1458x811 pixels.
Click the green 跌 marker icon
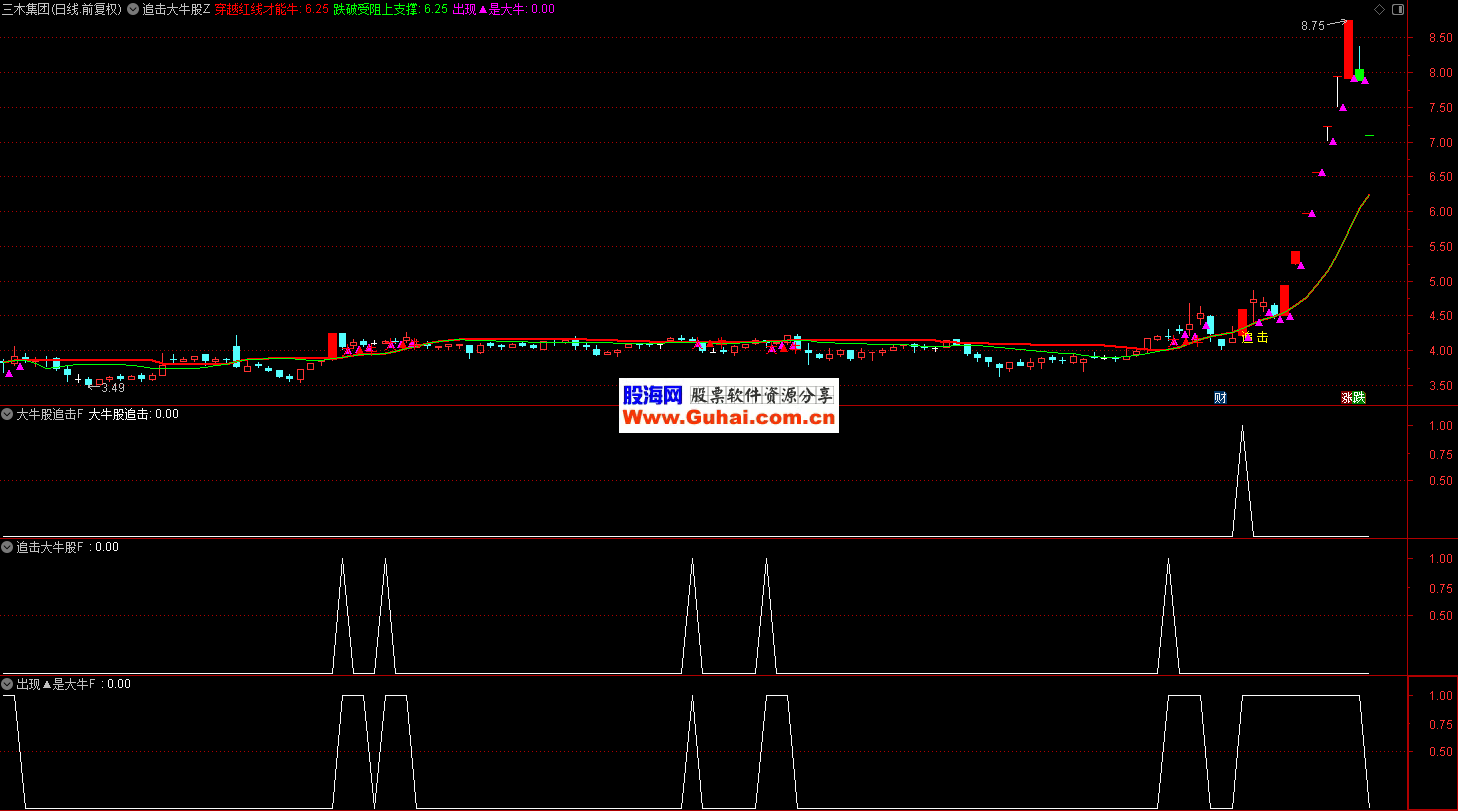pyautogui.click(x=1359, y=397)
